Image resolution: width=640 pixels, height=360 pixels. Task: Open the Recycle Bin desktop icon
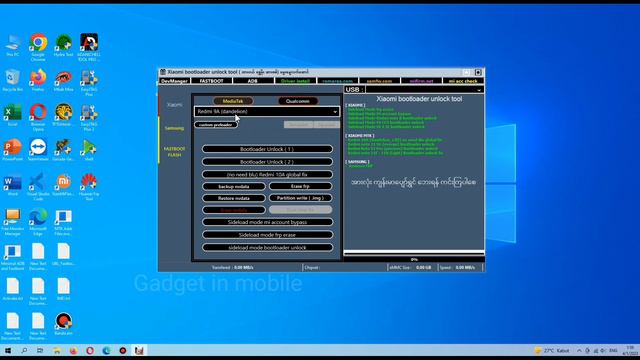13,80
